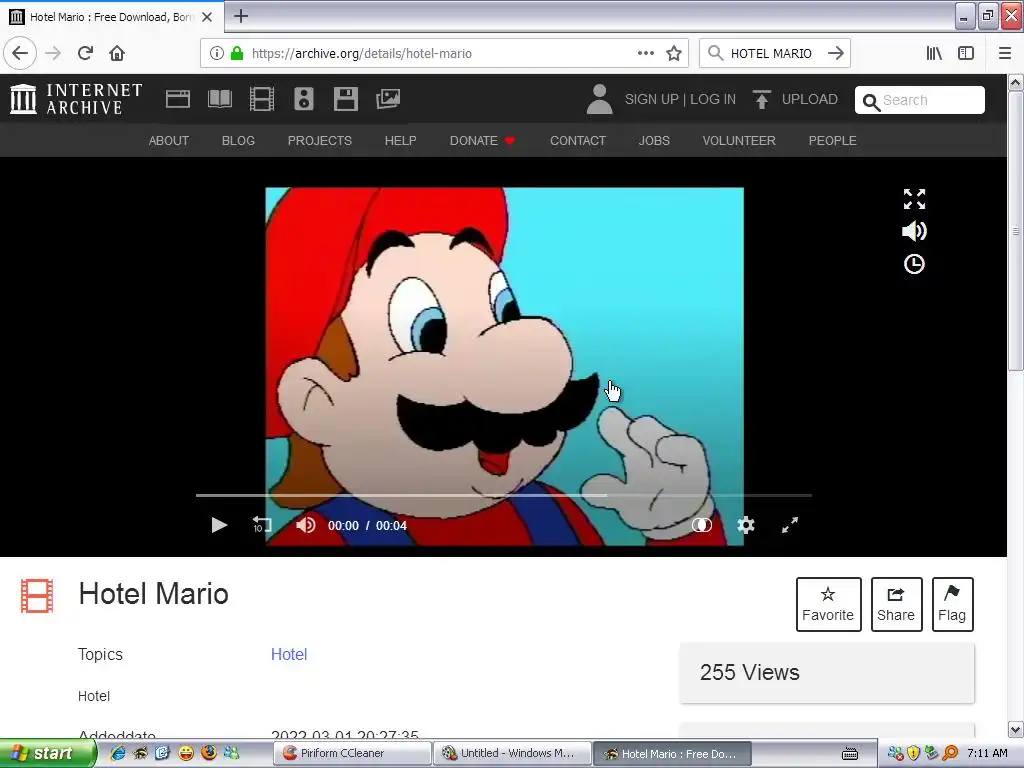Open the JOBS menu item
This screenshot has height=768, width=1024.
click(654, 140)
